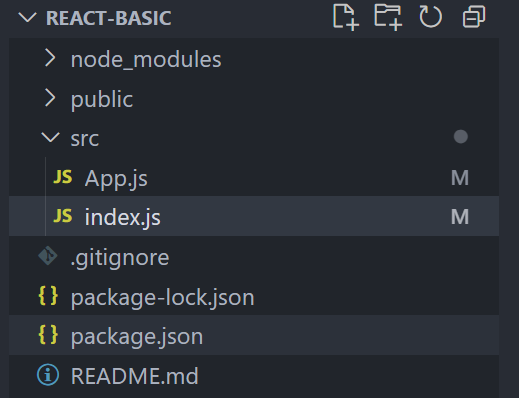Click the info icon beside README.md
Image resolution: width=519 pixels, height=398 pixels.
coord(48,374)
